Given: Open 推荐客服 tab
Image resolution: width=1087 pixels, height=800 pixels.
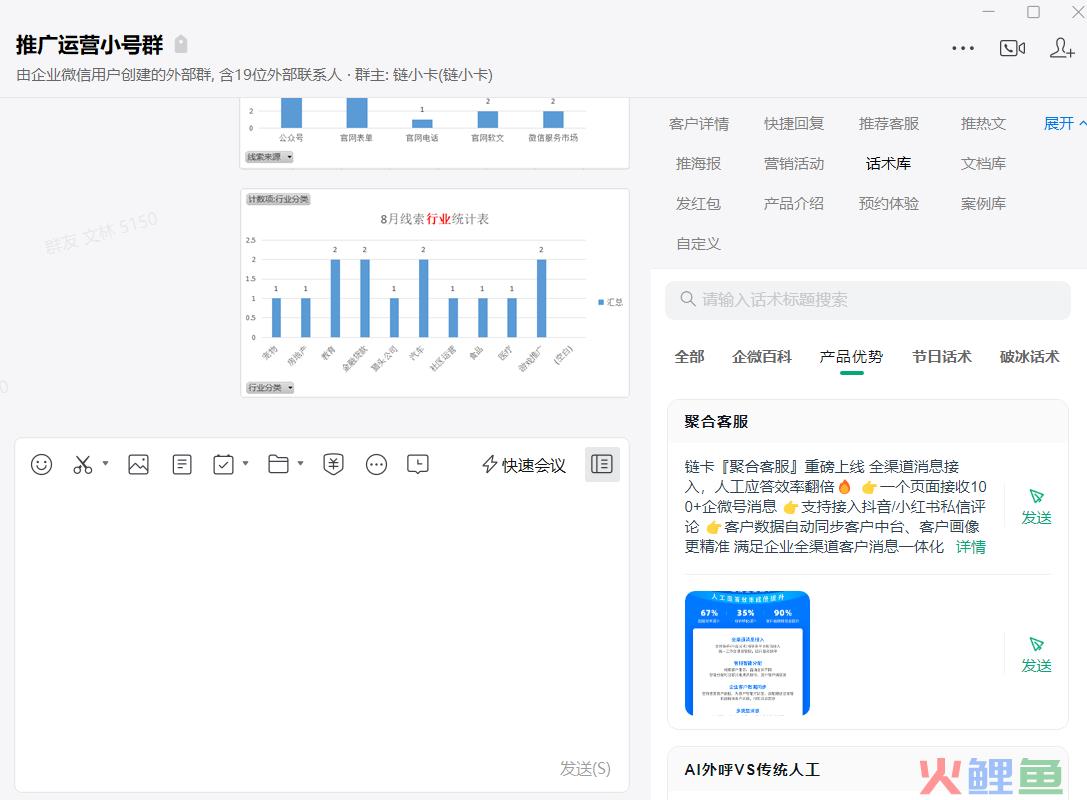Looking at the screenshot, I should point(889,123).
